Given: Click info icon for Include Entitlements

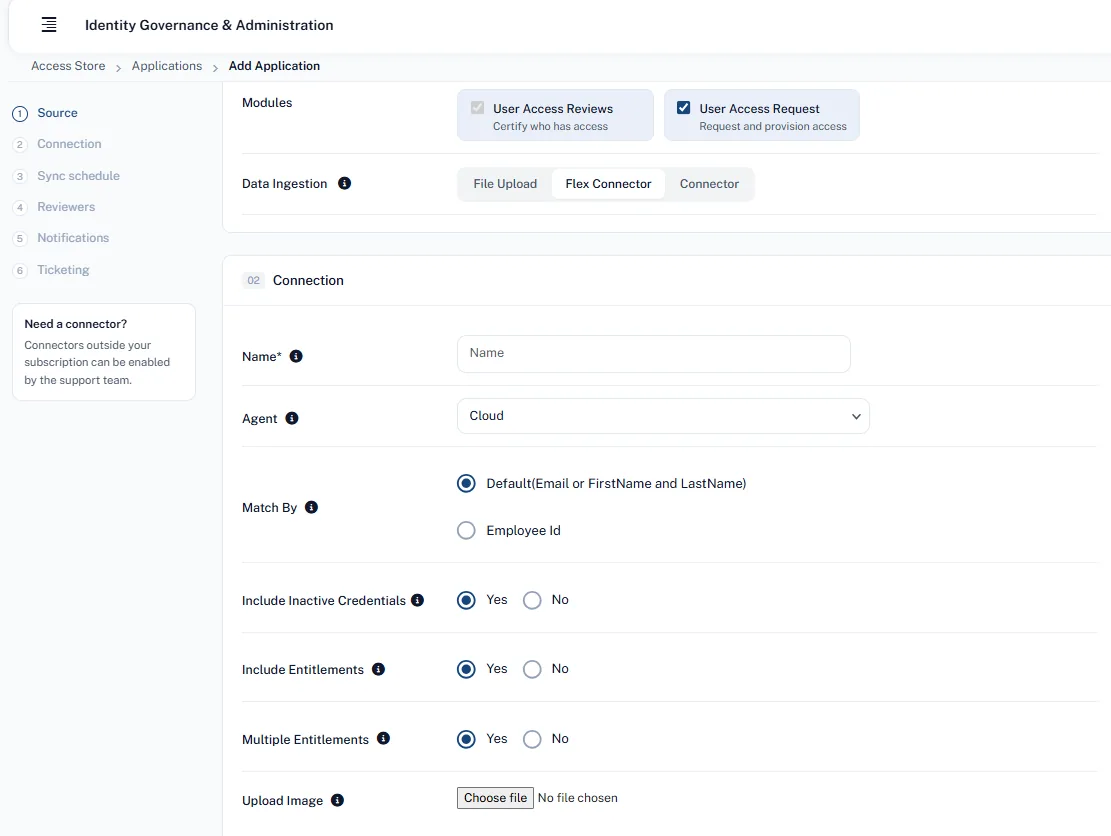Looking at the screenshot, I should [378, 670].
